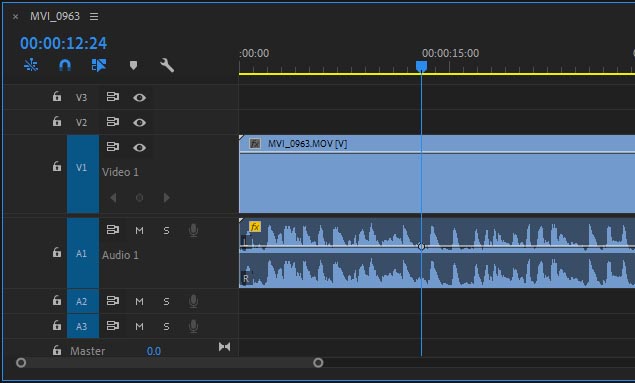Click audio volume keyframe at playhead
The height and width of the screenshot is (383, 635).
[x=421, y=246]
